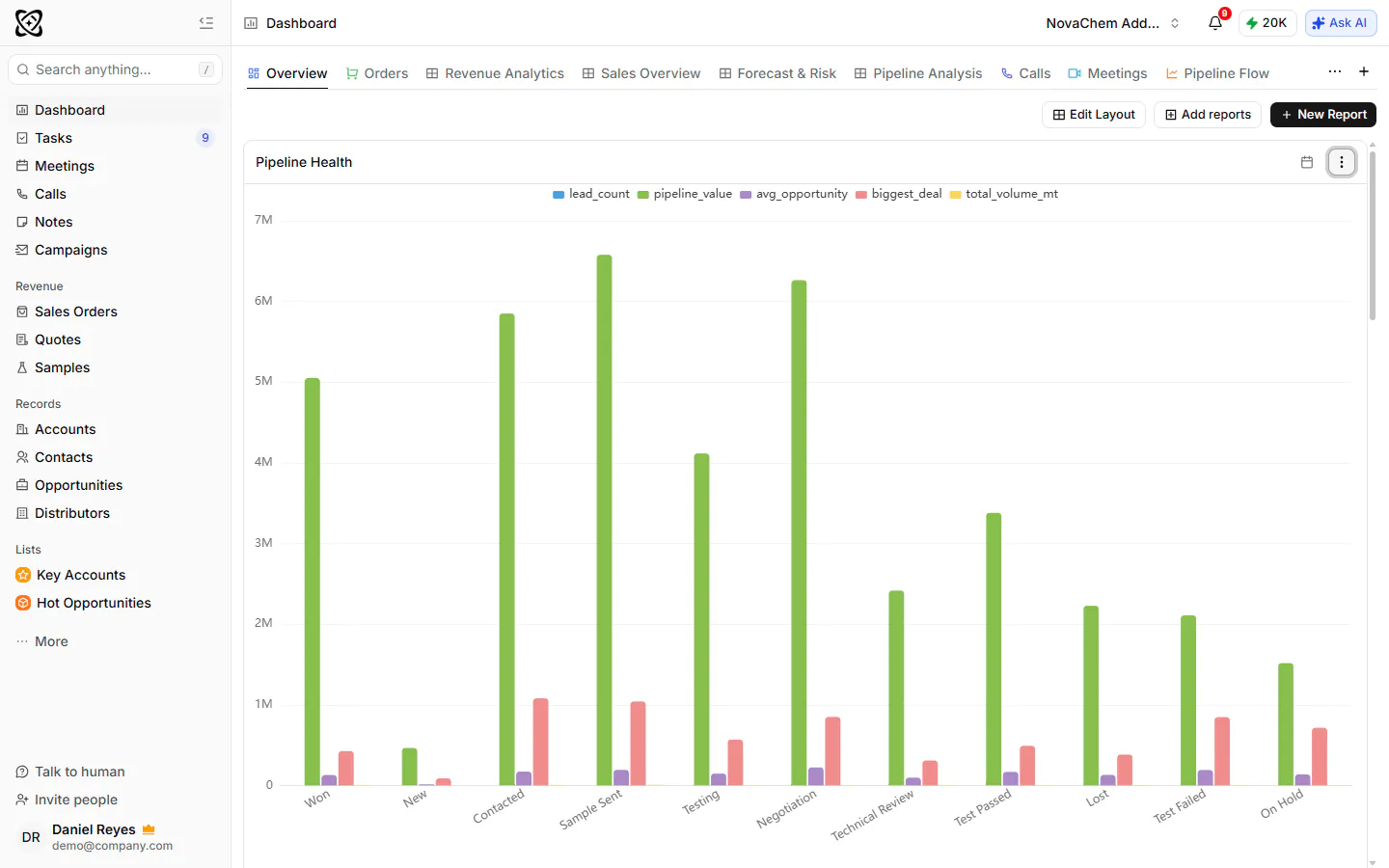
Task: Open the Ask AI assistant
Action: (1341, 23)
